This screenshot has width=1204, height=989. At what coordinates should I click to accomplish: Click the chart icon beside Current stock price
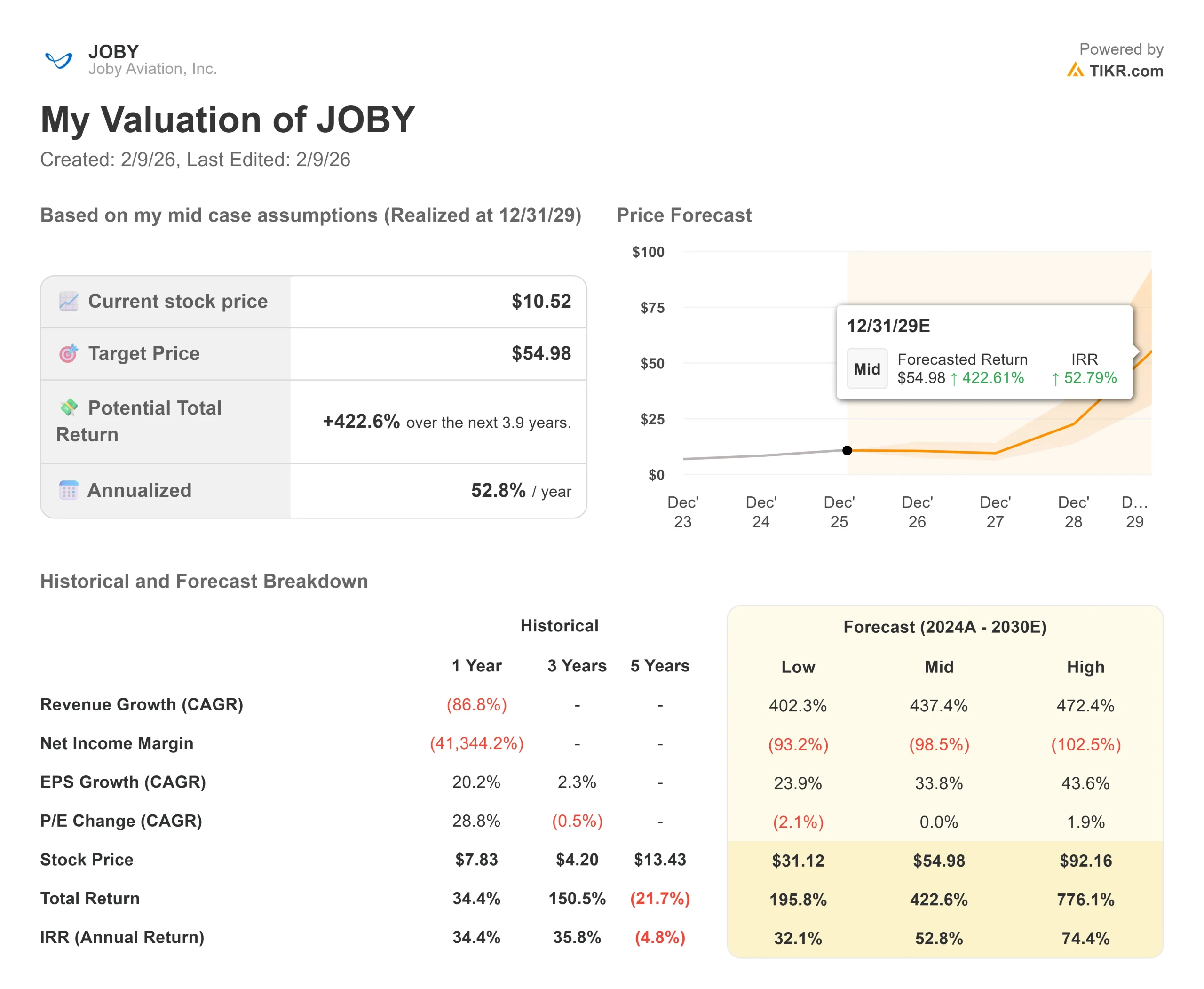[68, 301]
